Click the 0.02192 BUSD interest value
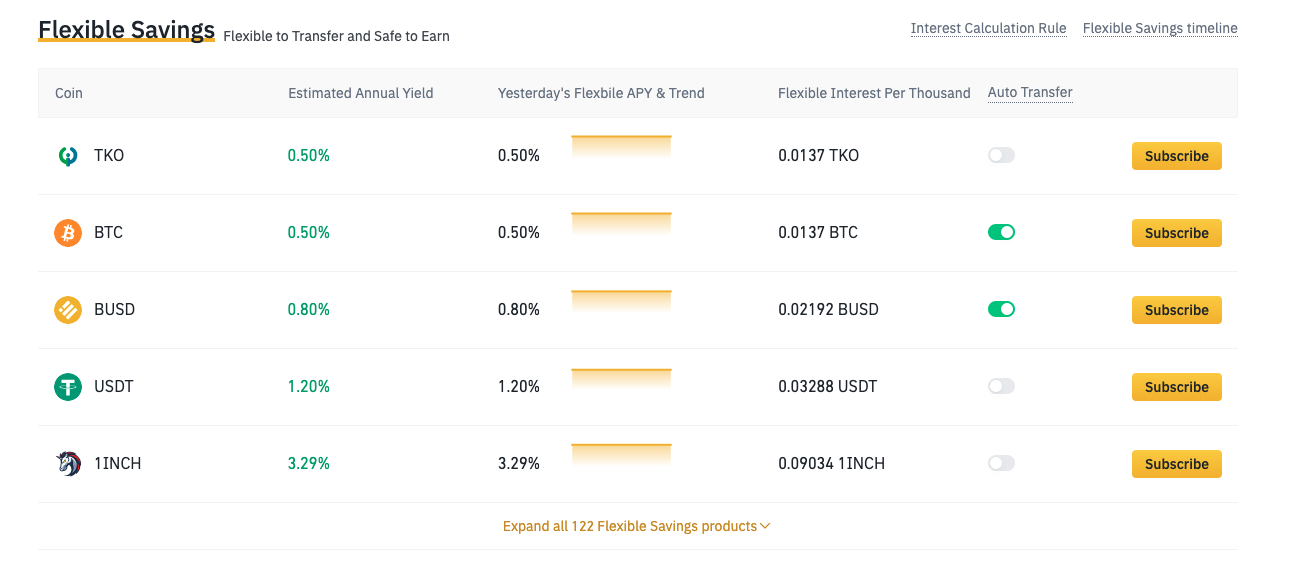Viewport: 1290px width, 567px height. click(828, 310)
